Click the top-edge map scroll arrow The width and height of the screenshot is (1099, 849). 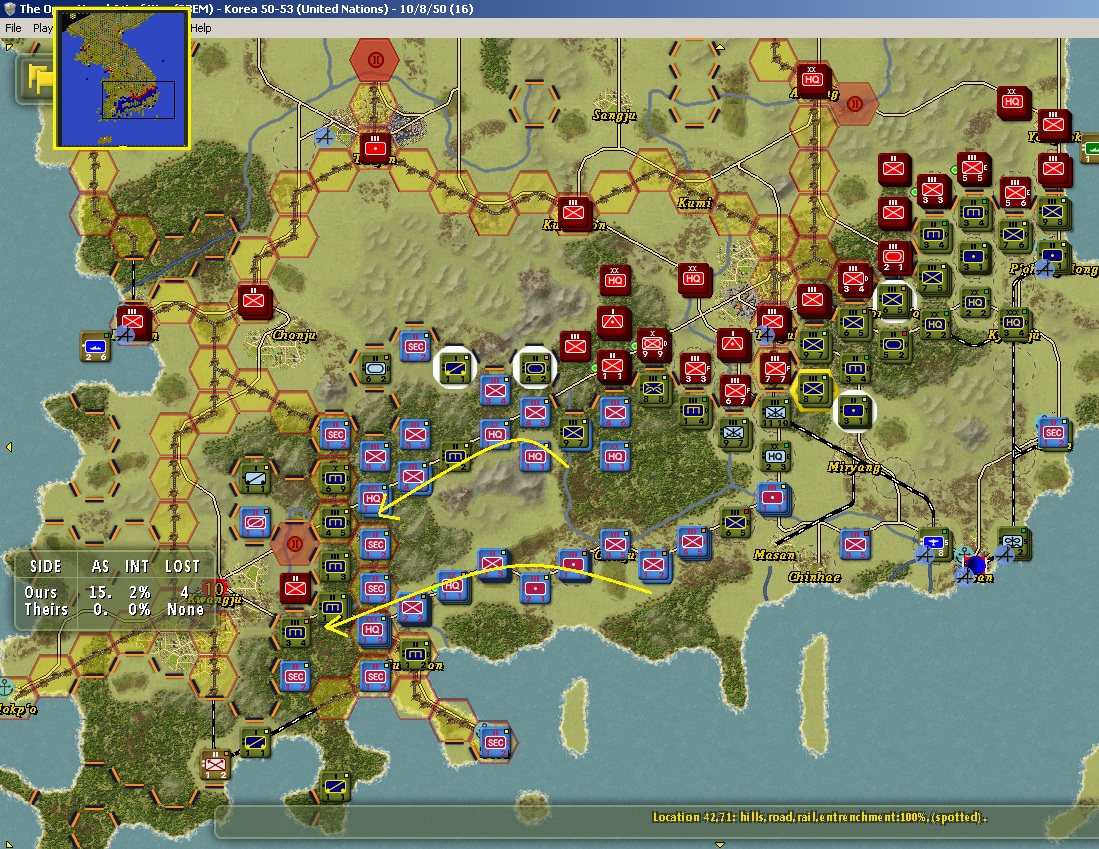coord(719,48)
